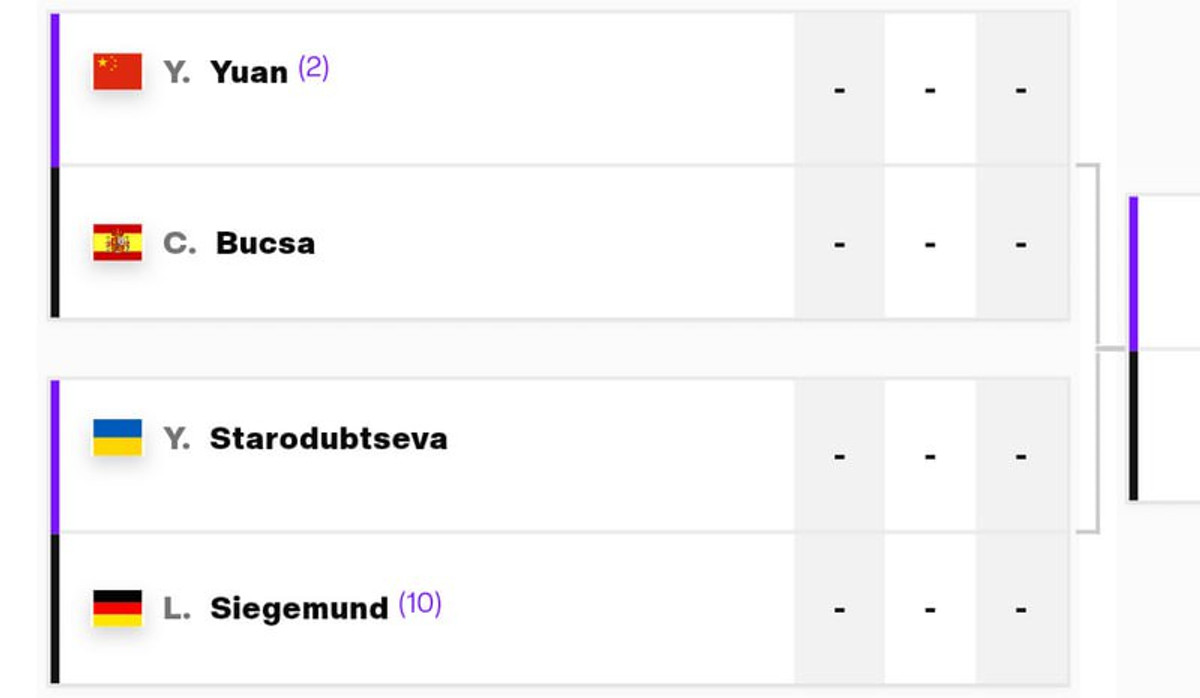Click the Ukraine flag beside Starodubtseva
This screenshot has width=1200, height=698.
click(117, 438)
